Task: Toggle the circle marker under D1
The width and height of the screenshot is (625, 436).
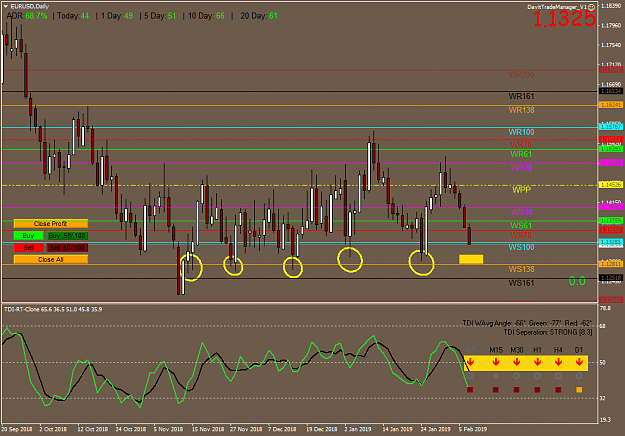Action: [579, 376]
